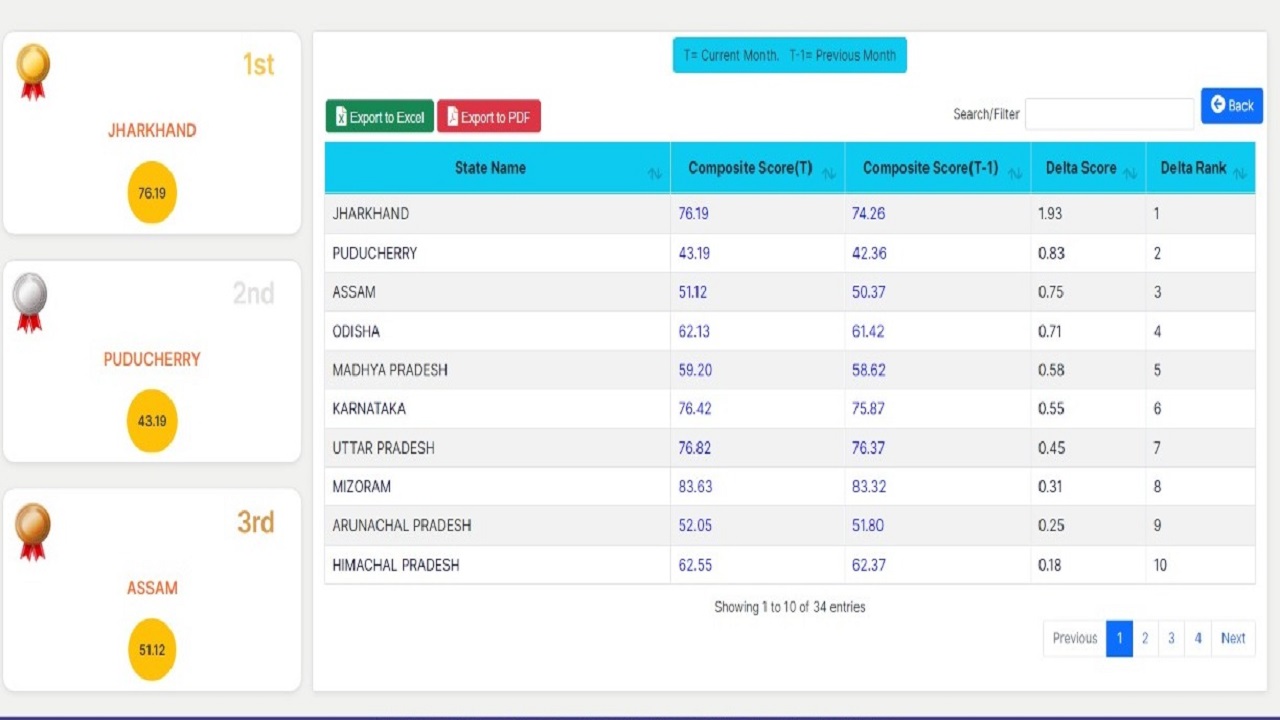
Task: Sort by Composite Score(T-1) sort icon
Action: (1015, 174)
